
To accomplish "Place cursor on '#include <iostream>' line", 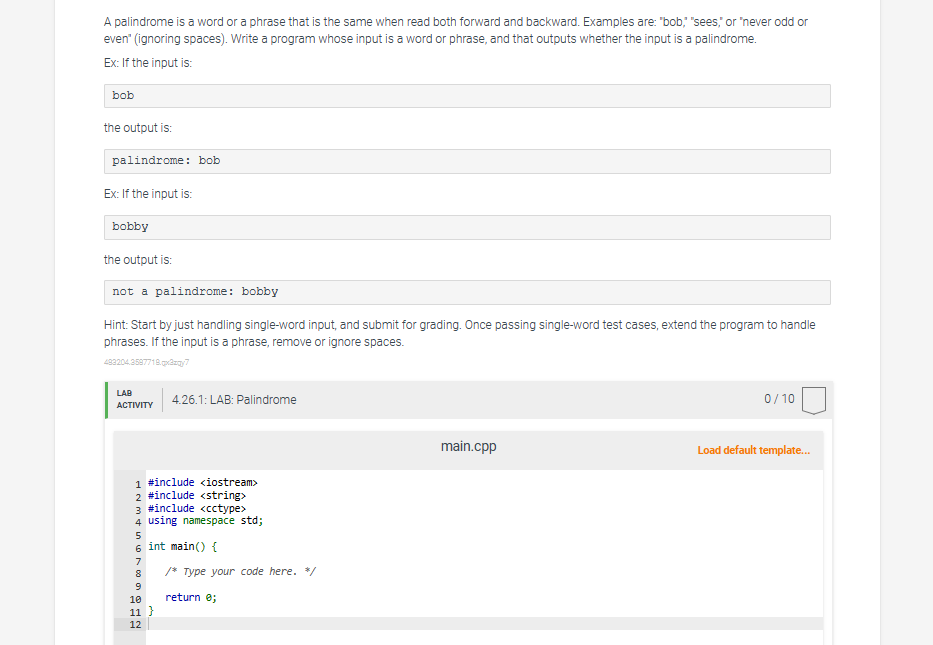I will 202,483.
